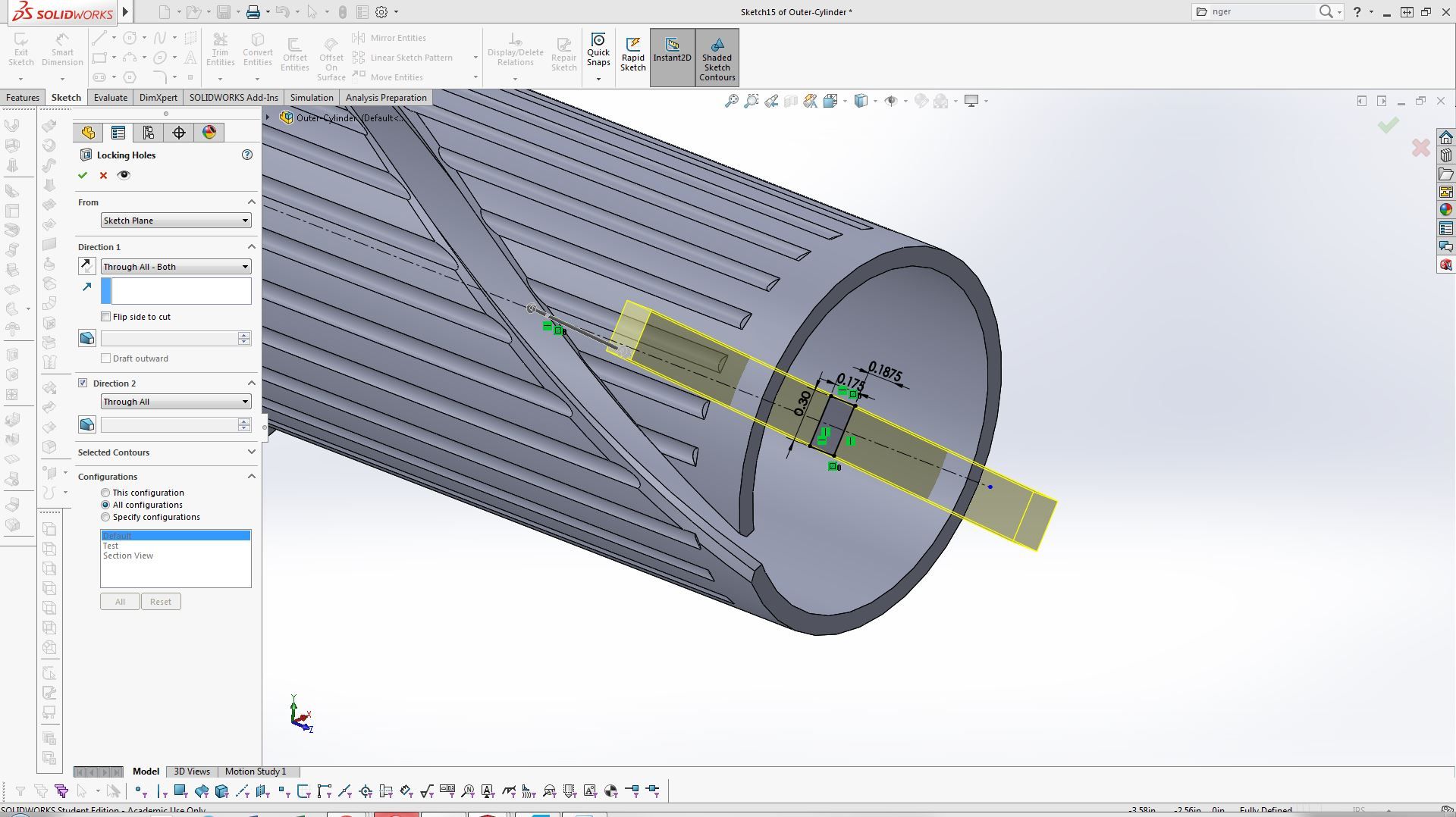Open the Appearance color wheel tab
Screen dimensions: 1456x817
click(209, 133)
